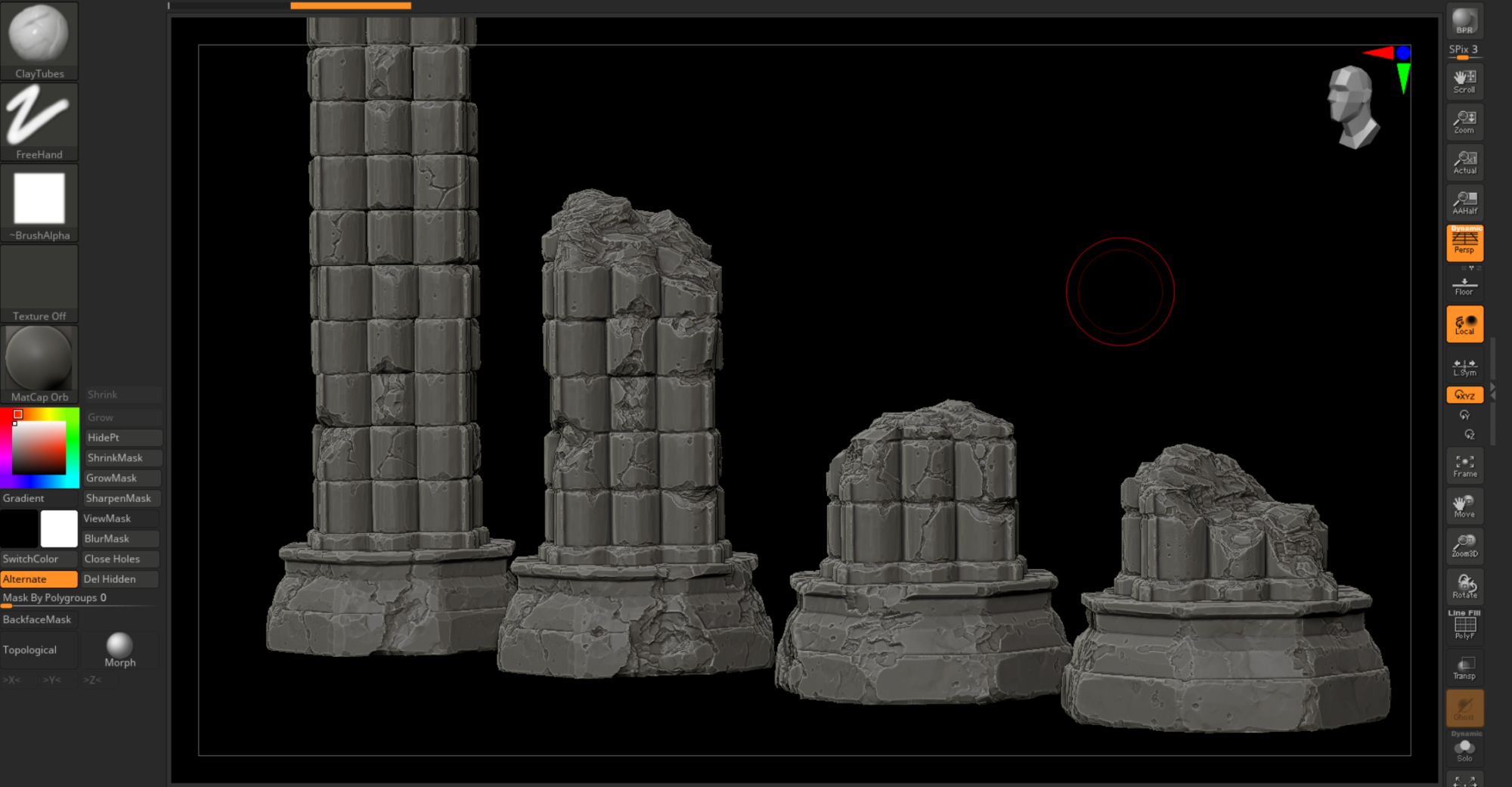This screenshot has height=787, width=1512.
Task: Click the HidePt button
Action: pos(122,438)
